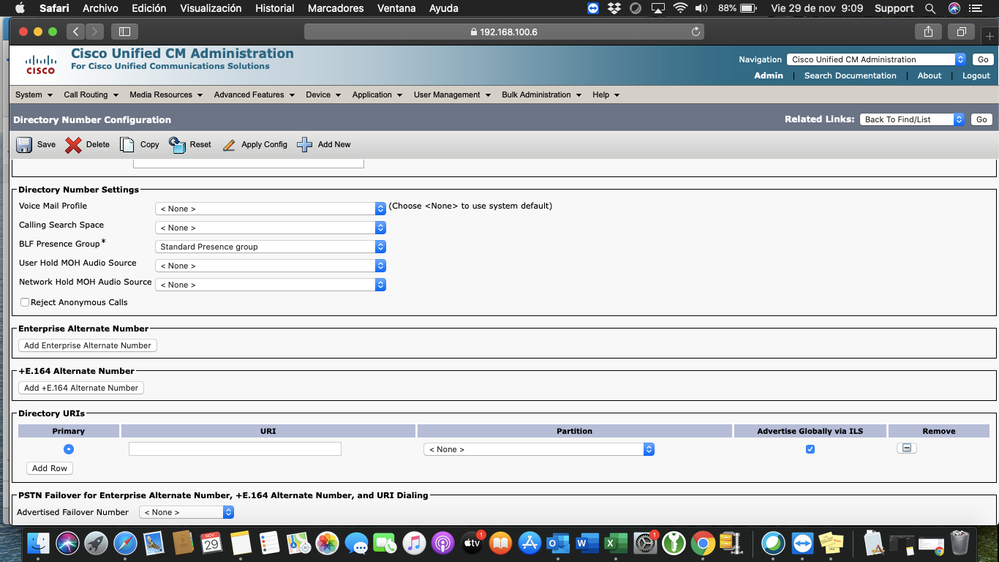Open the Related Links dropdown

912,119
